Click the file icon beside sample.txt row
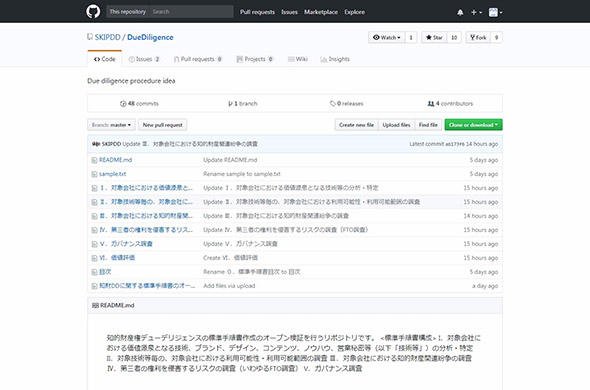Viewport: 590px width, 390px height. pos(94,174)
